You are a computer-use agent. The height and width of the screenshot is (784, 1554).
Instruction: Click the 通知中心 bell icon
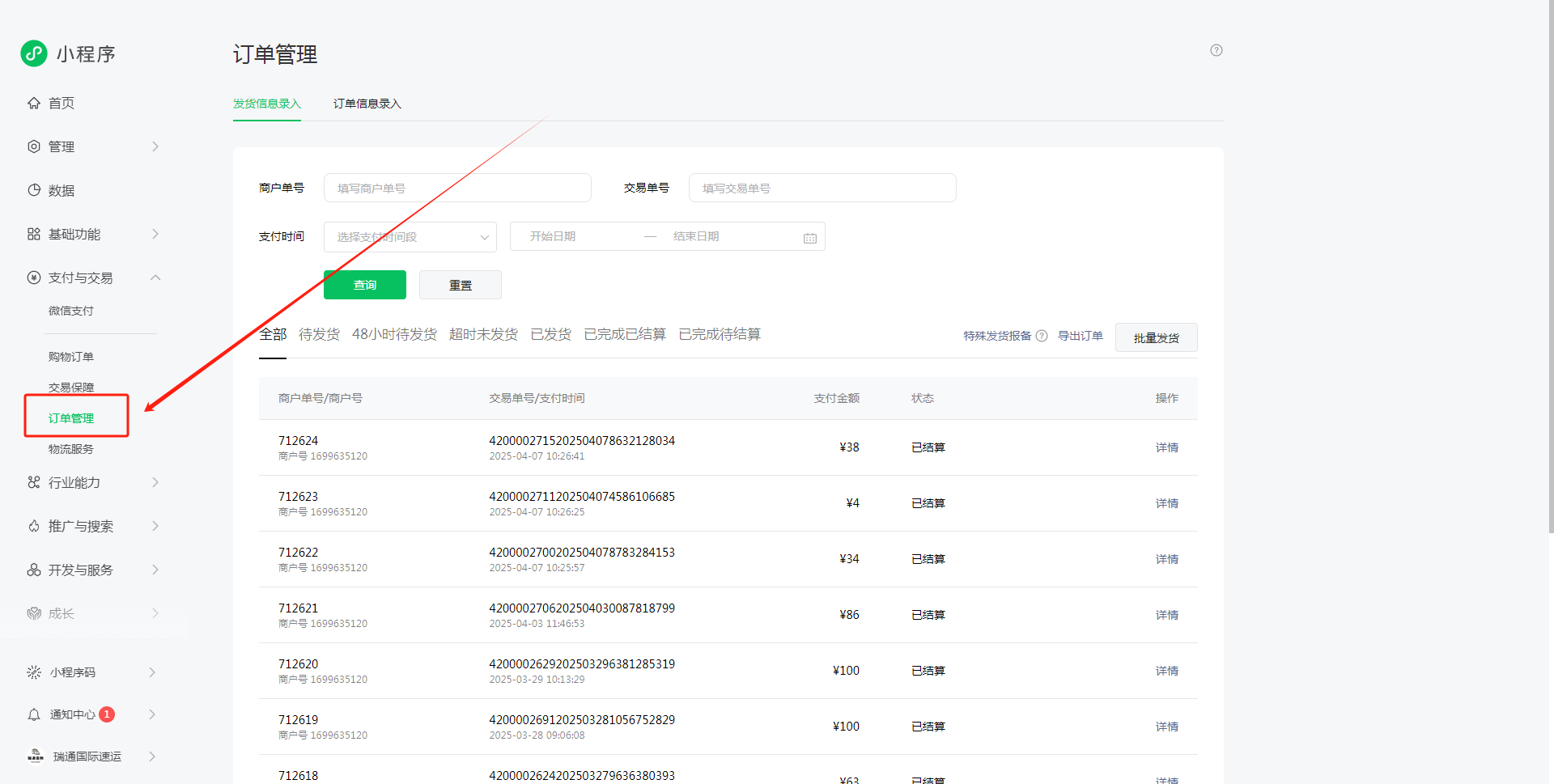click(34, 714)
